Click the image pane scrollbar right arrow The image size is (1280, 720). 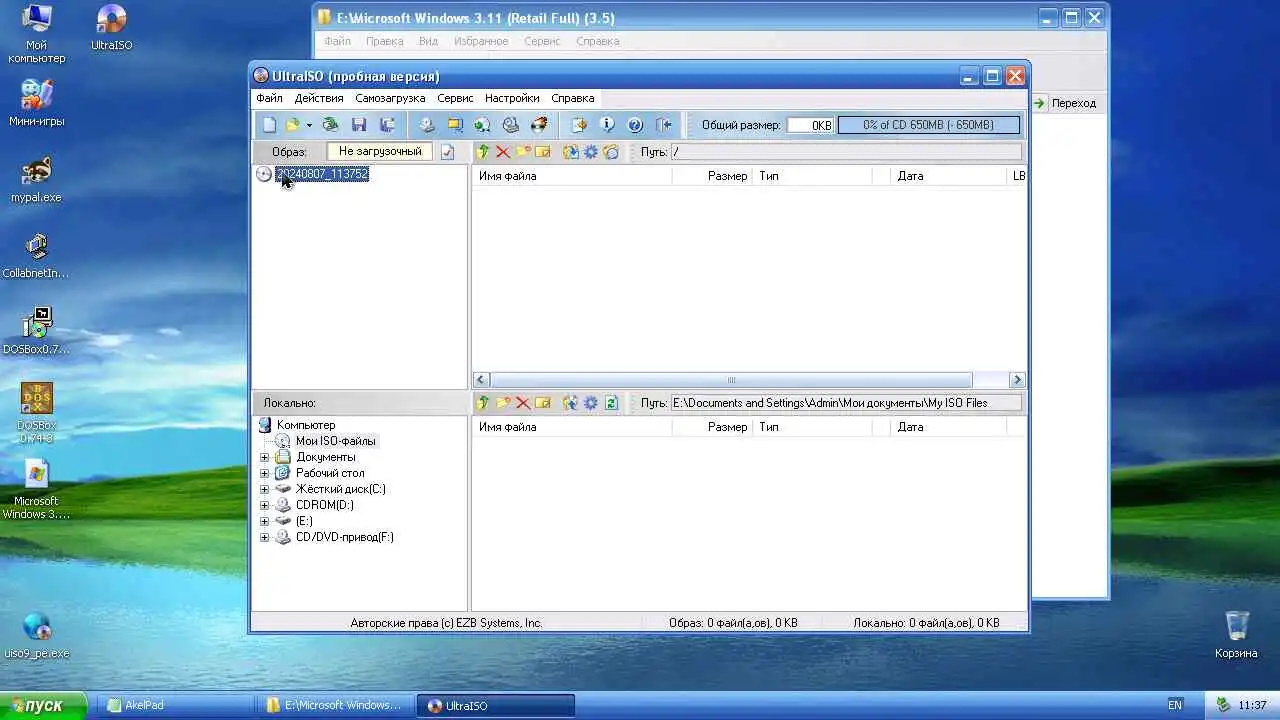(x=1017, y=380)
